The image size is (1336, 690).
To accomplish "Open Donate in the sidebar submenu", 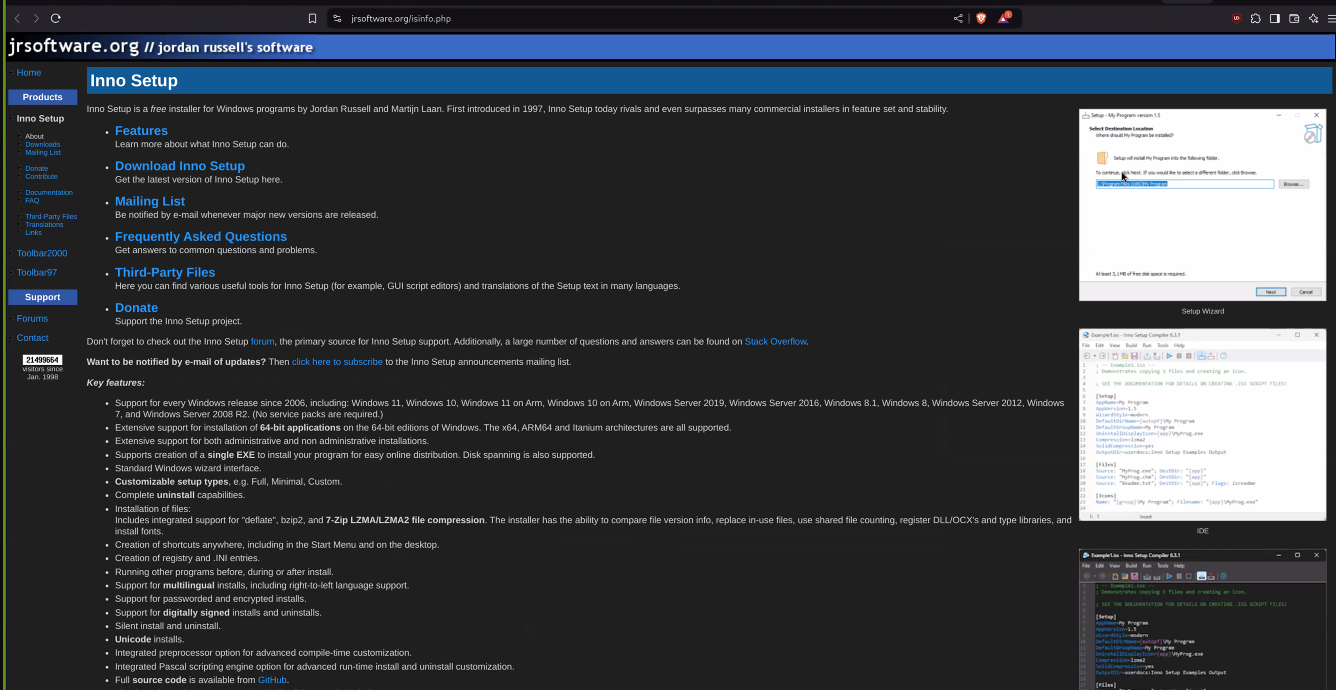I will pyautogui.click(x=37, y=169).
